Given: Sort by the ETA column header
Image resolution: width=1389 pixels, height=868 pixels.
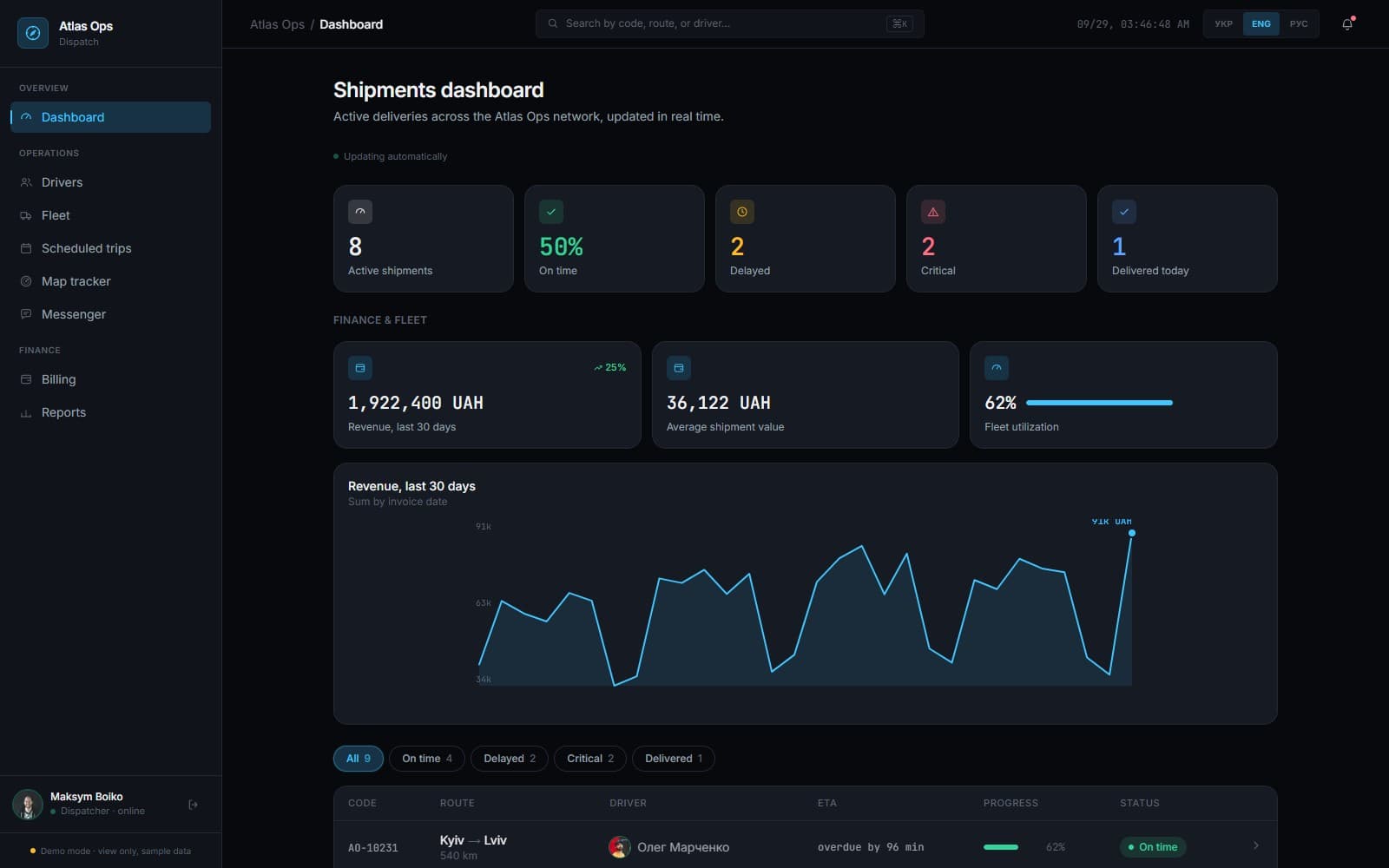Looking at the screenshot, I should 826,803.
